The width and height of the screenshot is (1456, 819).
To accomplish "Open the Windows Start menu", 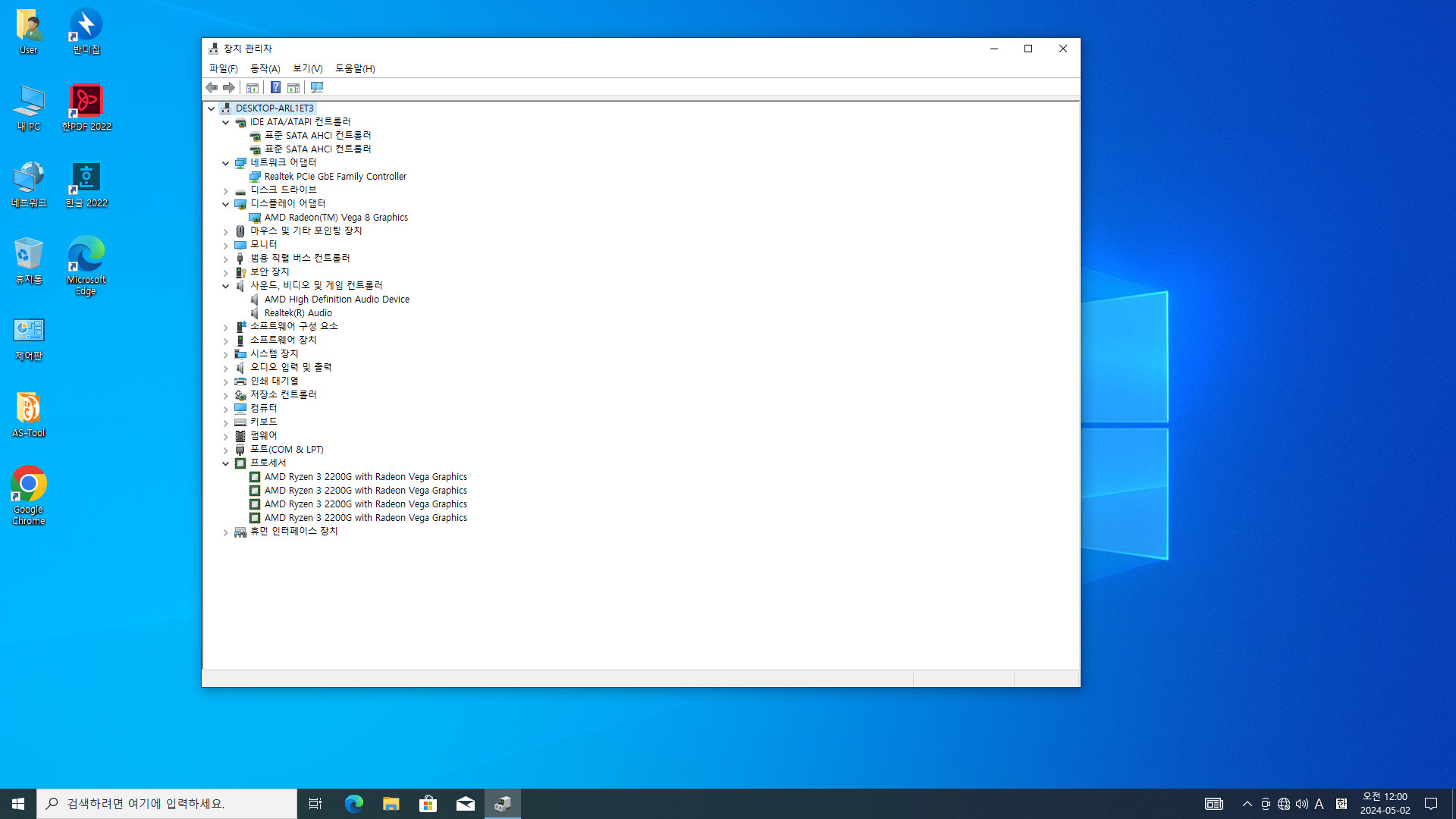I will pos(18,804).
